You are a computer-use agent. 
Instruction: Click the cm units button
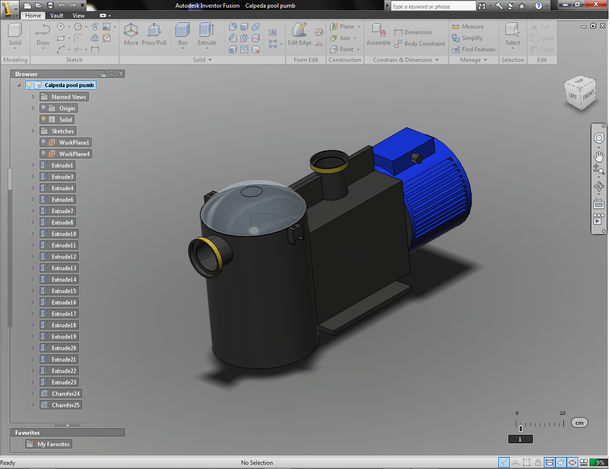579,423
